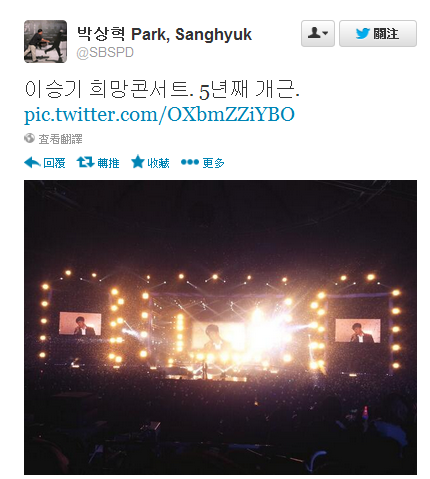The image size is (430, 479).
Task: Click the three-dots more icon
Action: click(190, 162)
